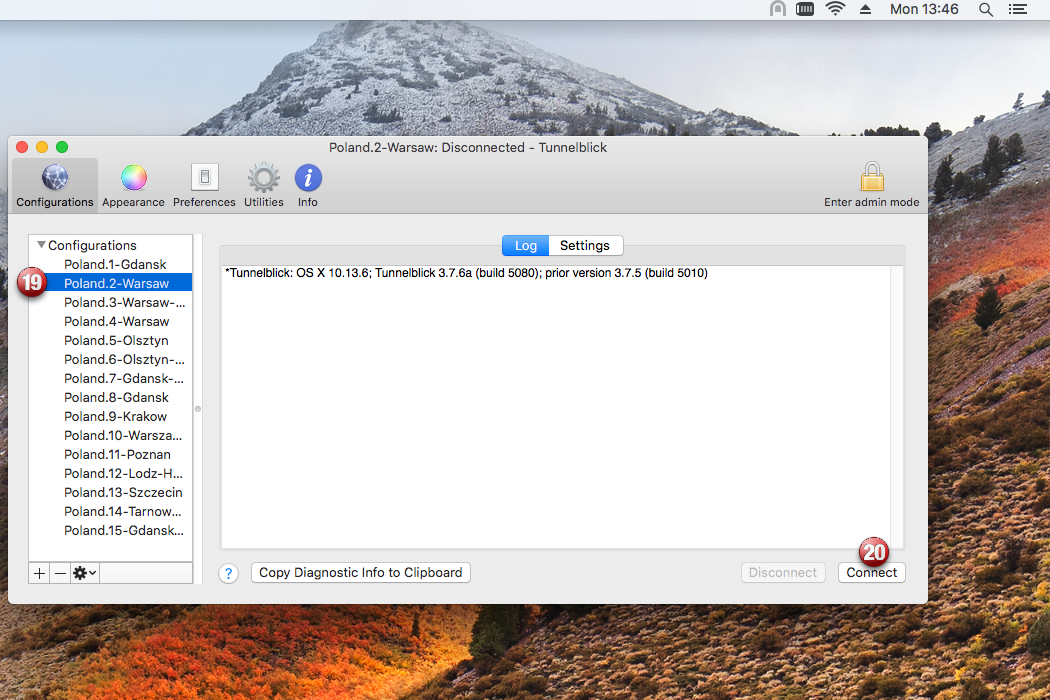The image size is (1050, 700).
Task: Minimize the Tunnelblick window
Action: (42, 147)
